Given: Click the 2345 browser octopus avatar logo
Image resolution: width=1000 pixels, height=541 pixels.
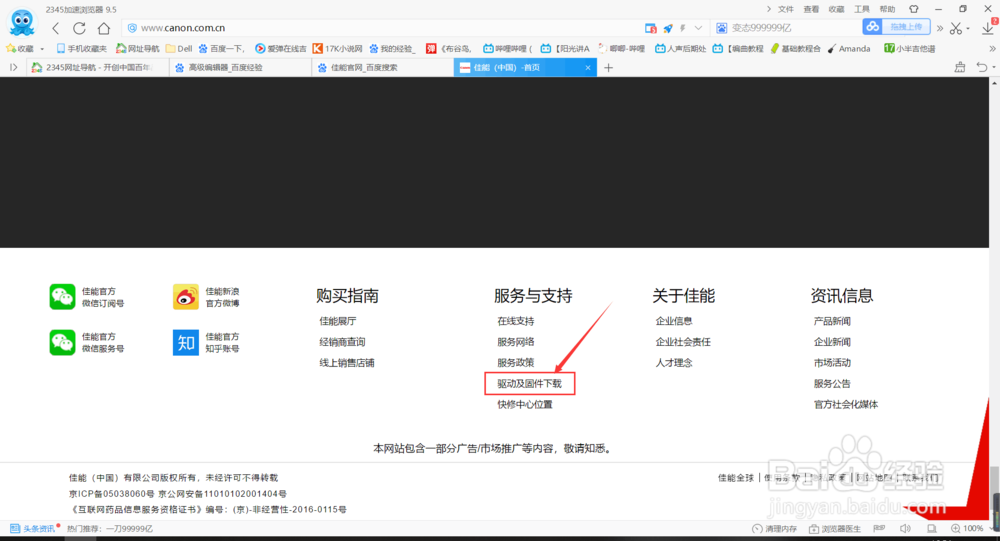Looking at the screenshot, I should 22,23.
